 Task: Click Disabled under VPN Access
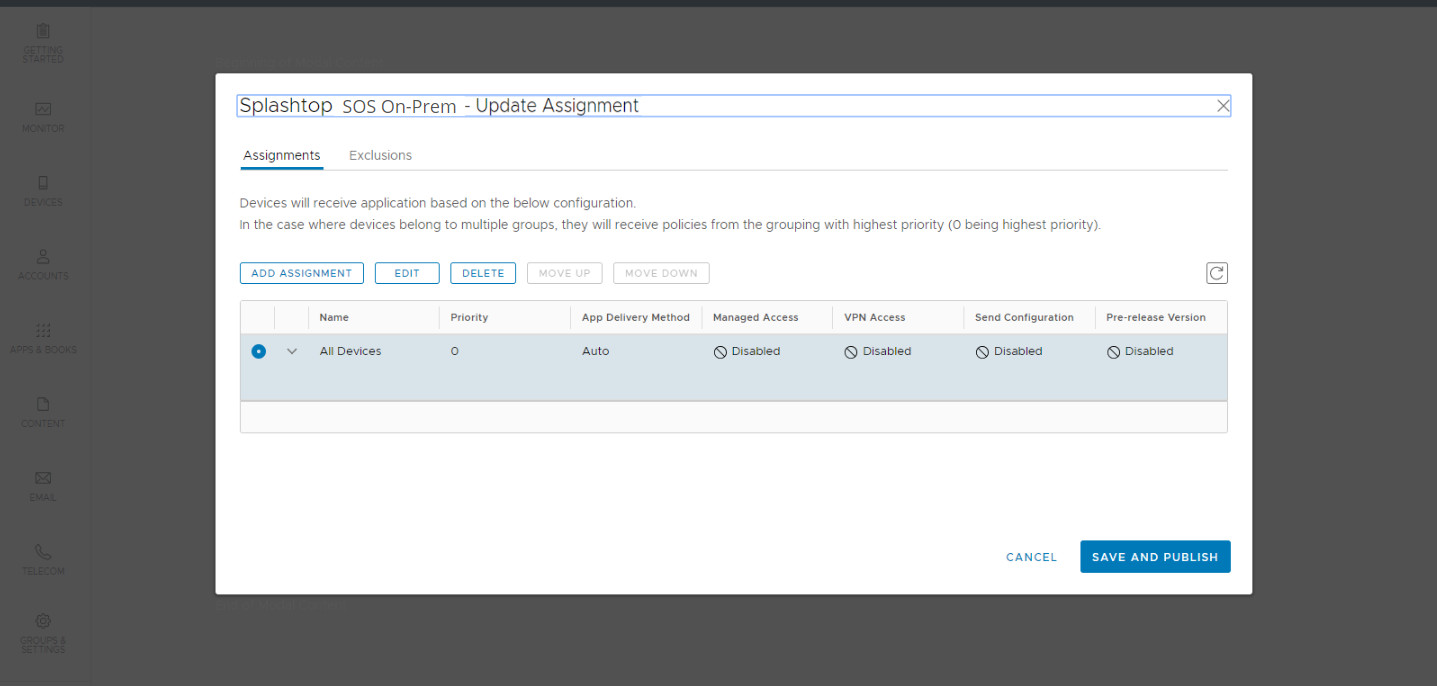(x=878, y=351)
